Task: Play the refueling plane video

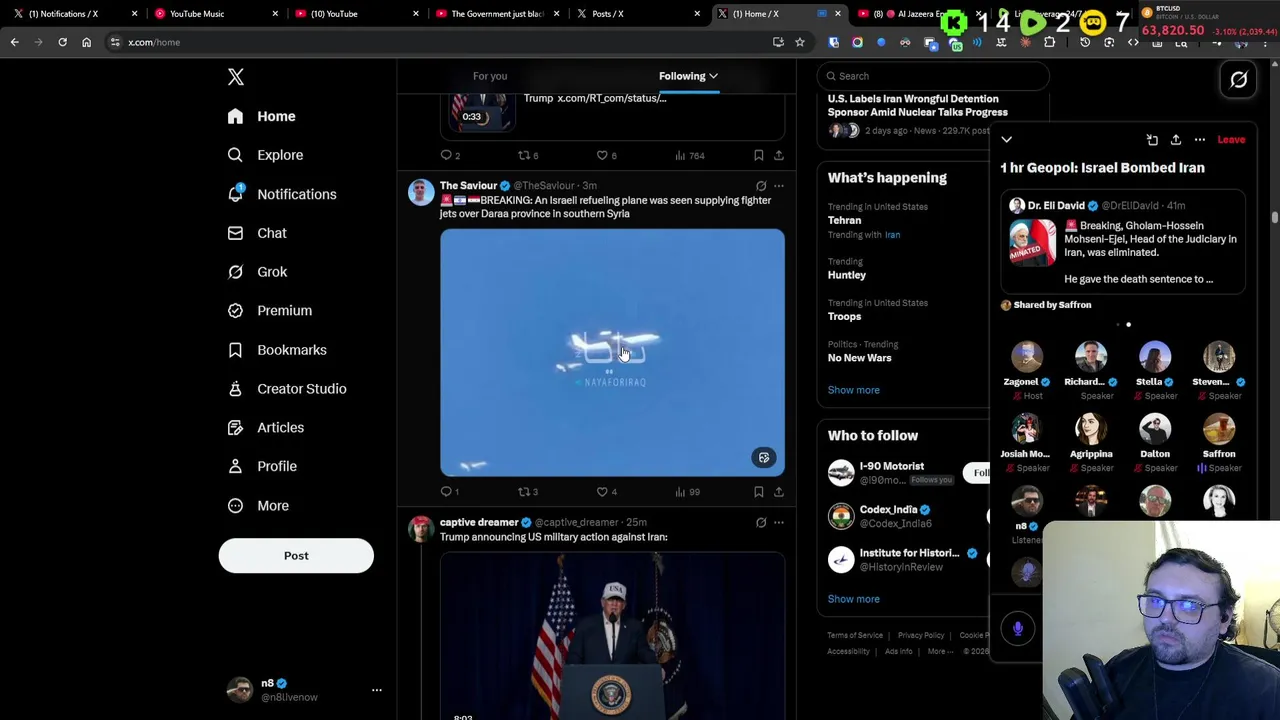Action: click(x=612, y=352)
